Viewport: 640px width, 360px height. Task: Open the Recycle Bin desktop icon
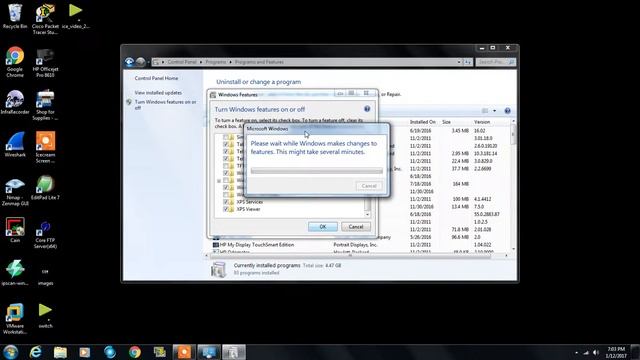click(15, 16)
